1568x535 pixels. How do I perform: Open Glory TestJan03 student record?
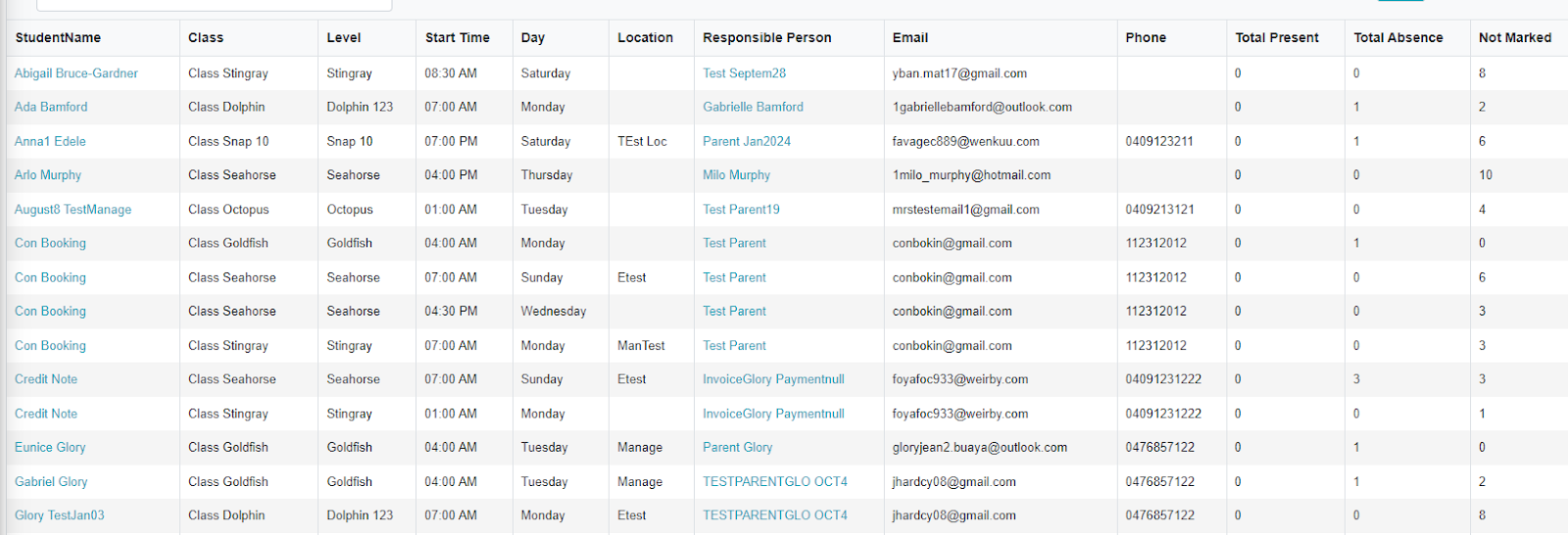click(59, 515)
